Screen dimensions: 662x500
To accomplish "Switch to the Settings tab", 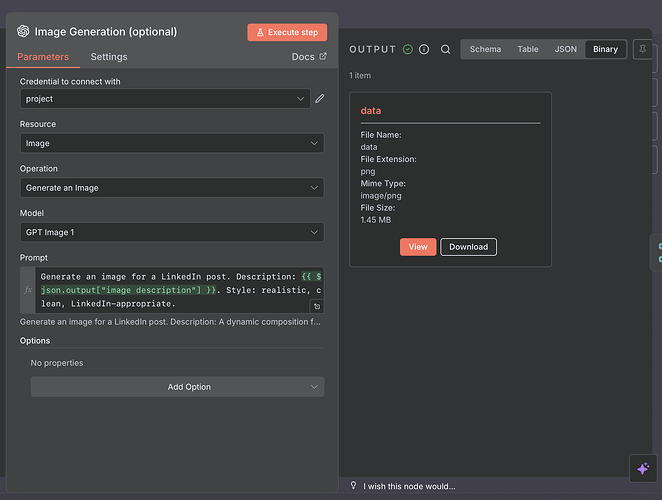I will (x=109, y=57).
